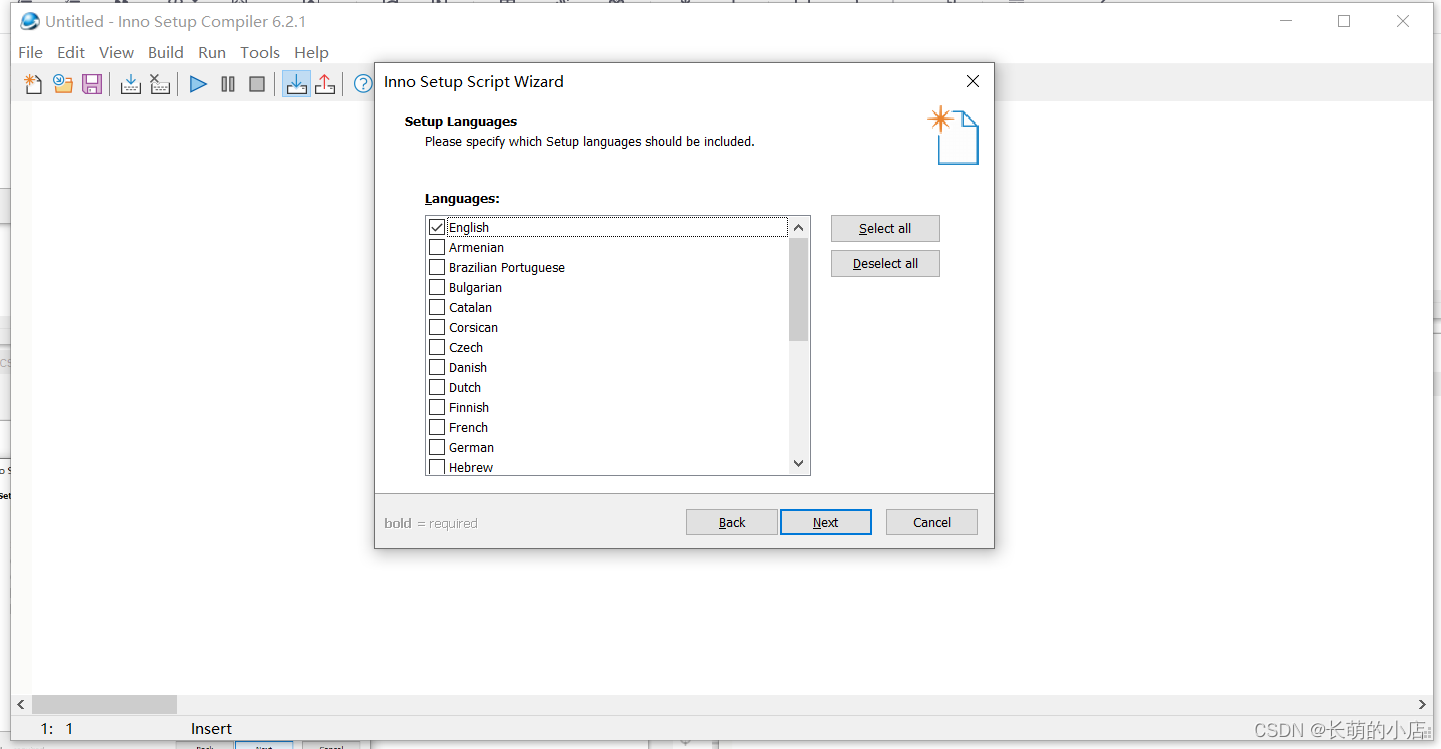Screen dimensions: 1441x749
Task: Click the Insert status bar indicator
Action: (x=211, y=729)
